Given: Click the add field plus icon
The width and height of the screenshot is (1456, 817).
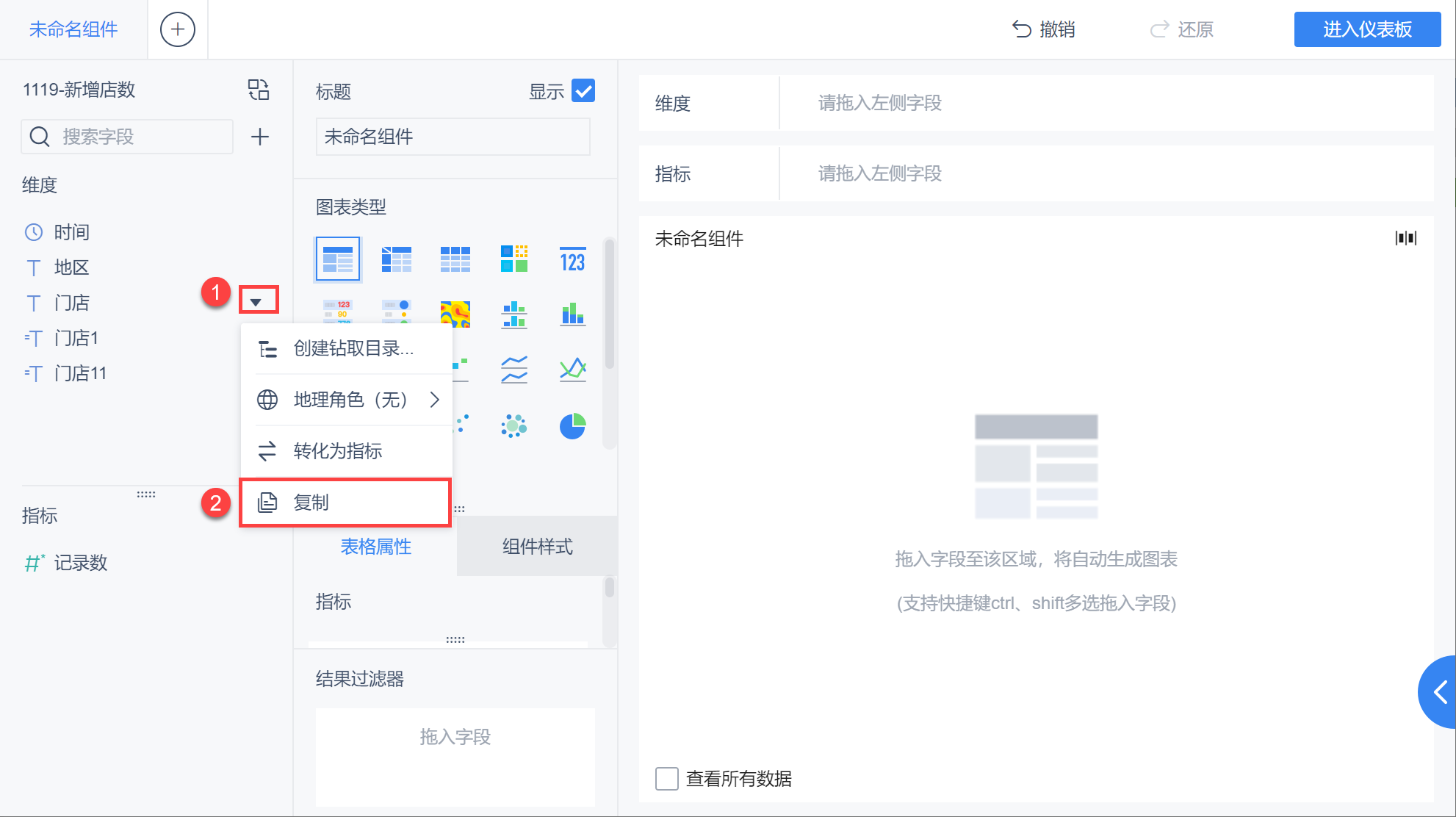Looking at the screenshot, I should tap(259, 137).
